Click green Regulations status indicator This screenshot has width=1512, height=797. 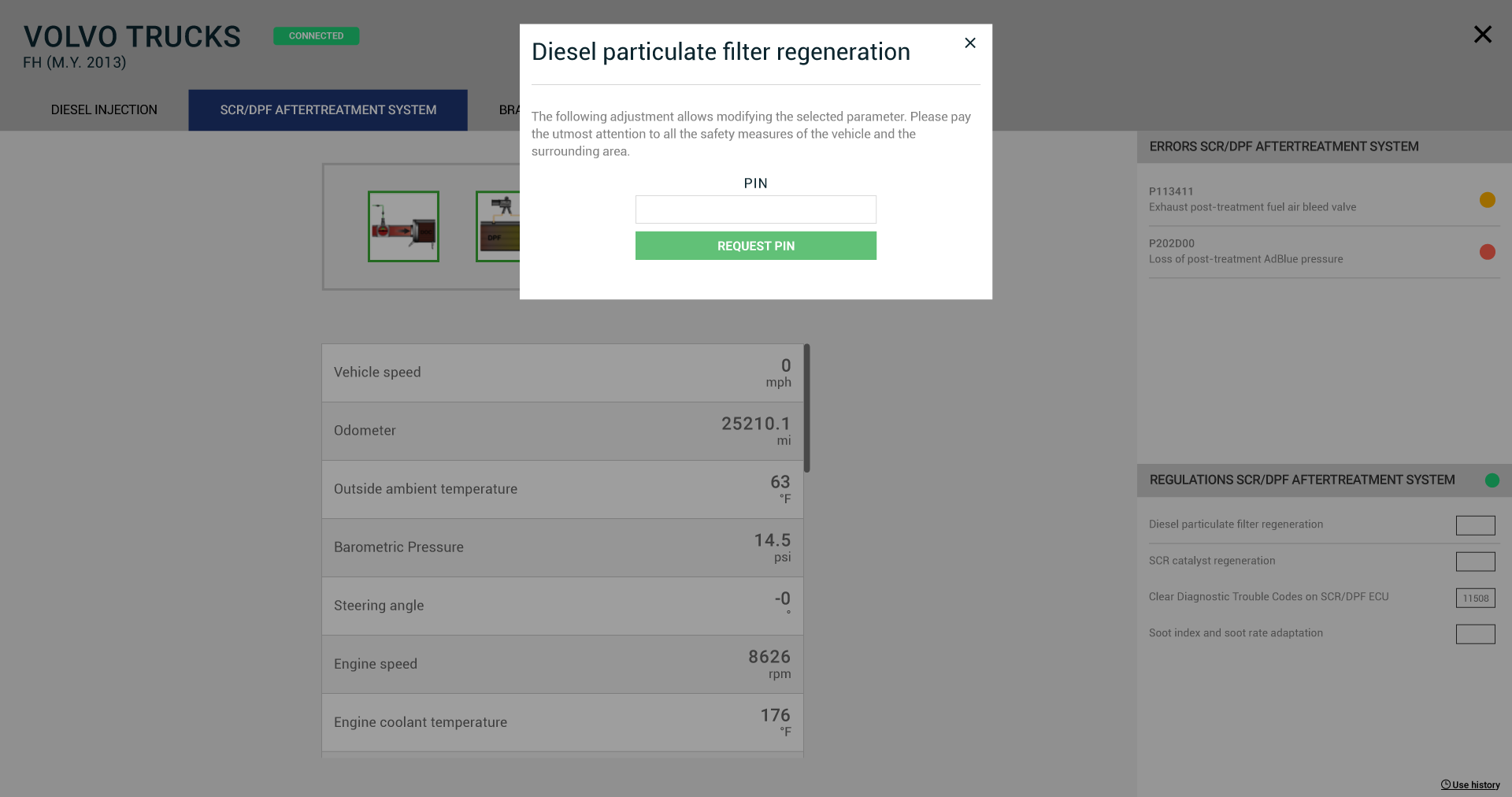pos(1492,480)
